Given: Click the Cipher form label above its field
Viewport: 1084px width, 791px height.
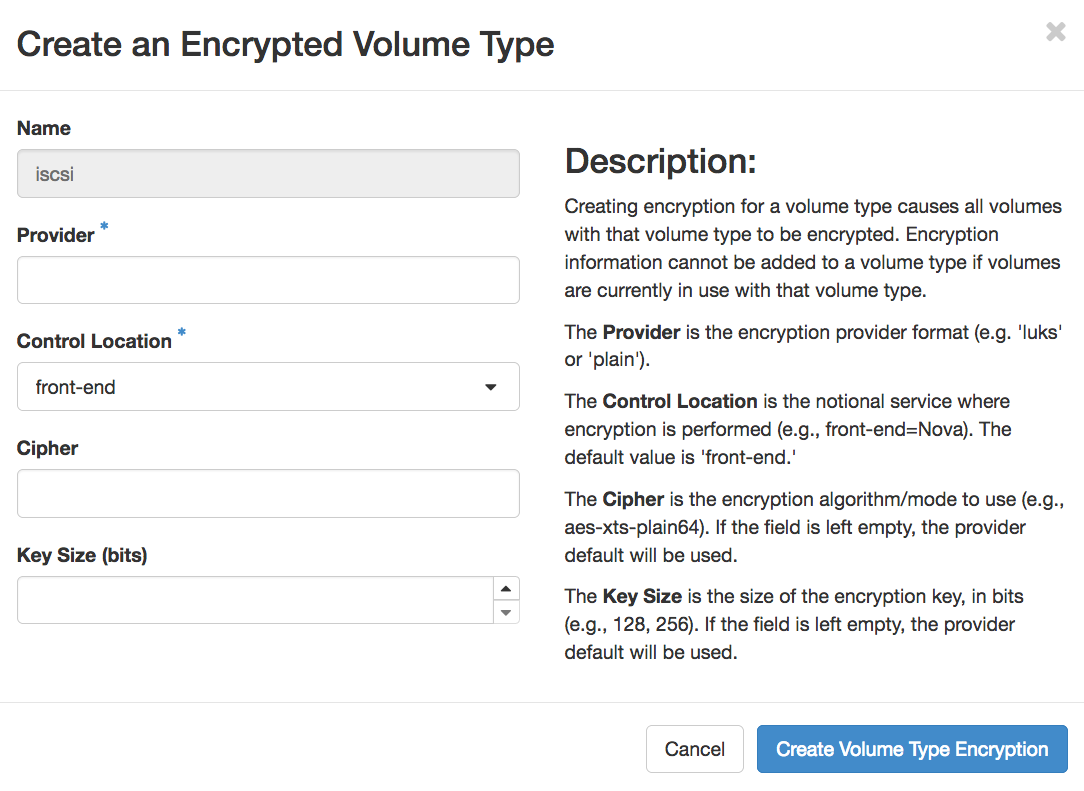Looking at the screenshot, I should pyautogui.click(x=48, y=448).
